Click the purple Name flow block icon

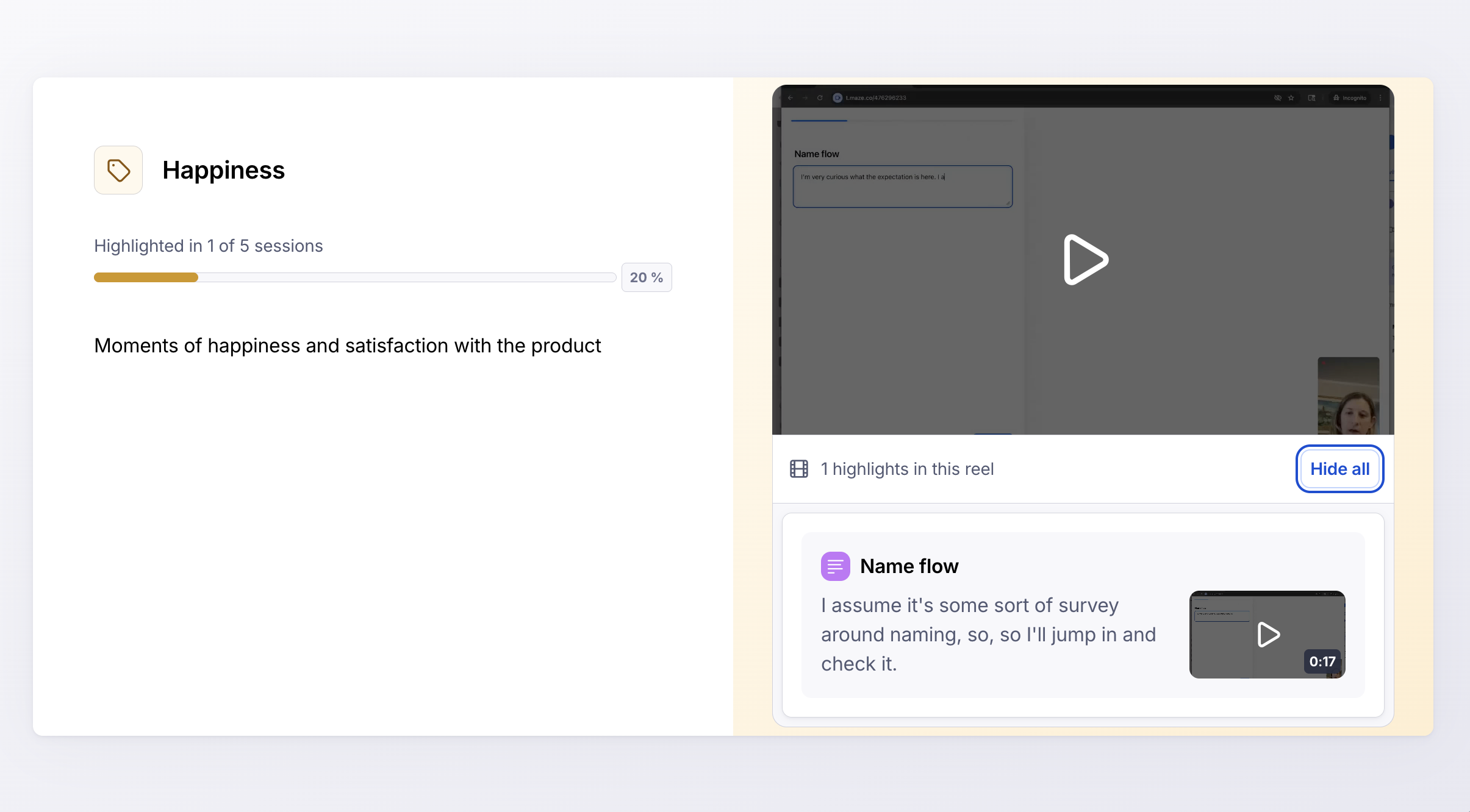(835, 566)
